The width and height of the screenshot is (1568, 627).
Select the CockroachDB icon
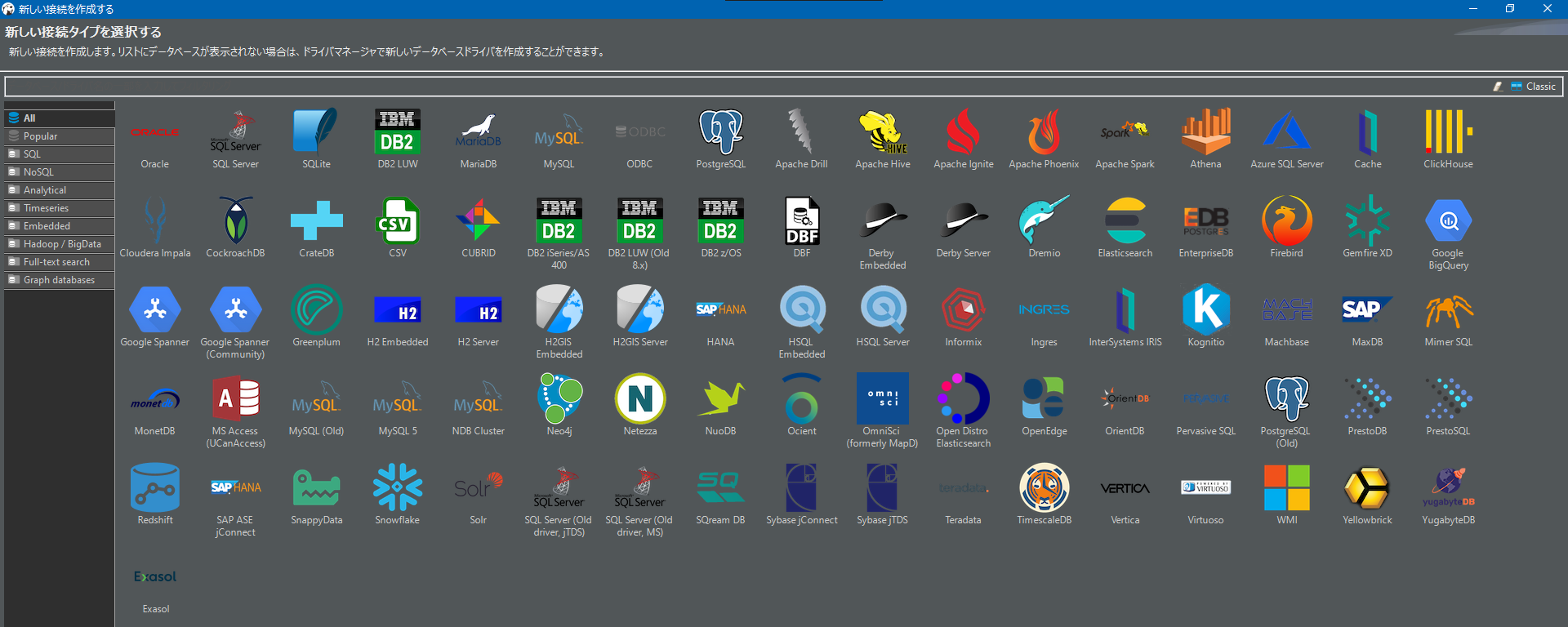(235, 221)
